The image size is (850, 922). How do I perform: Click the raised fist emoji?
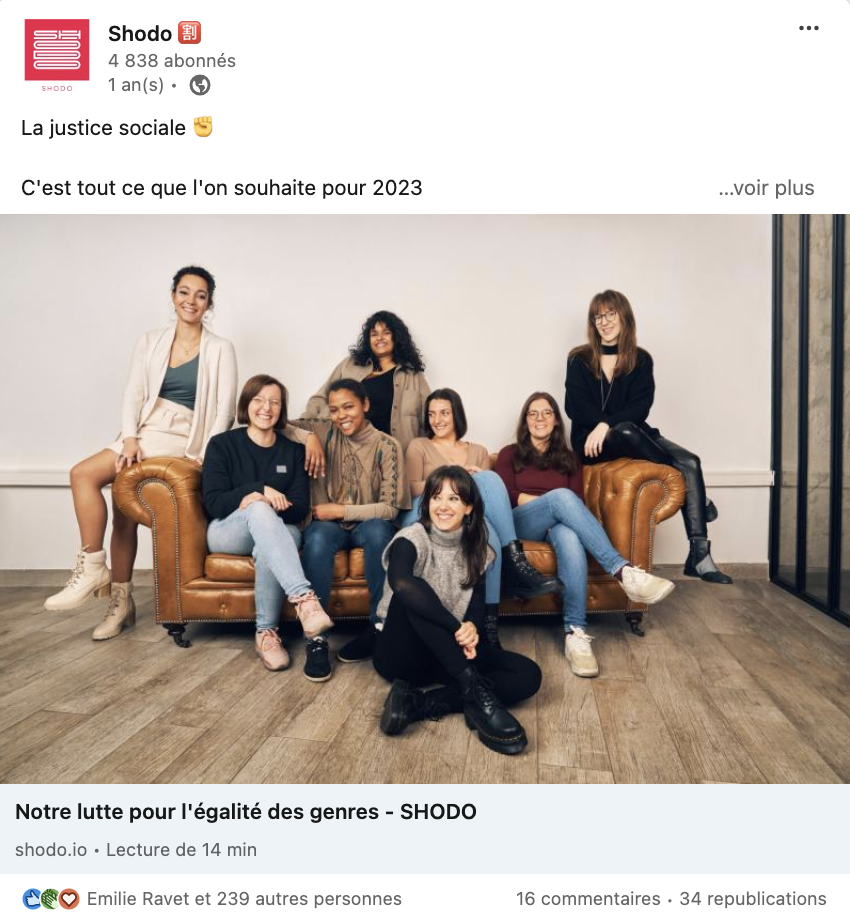[x=203, y=127]
